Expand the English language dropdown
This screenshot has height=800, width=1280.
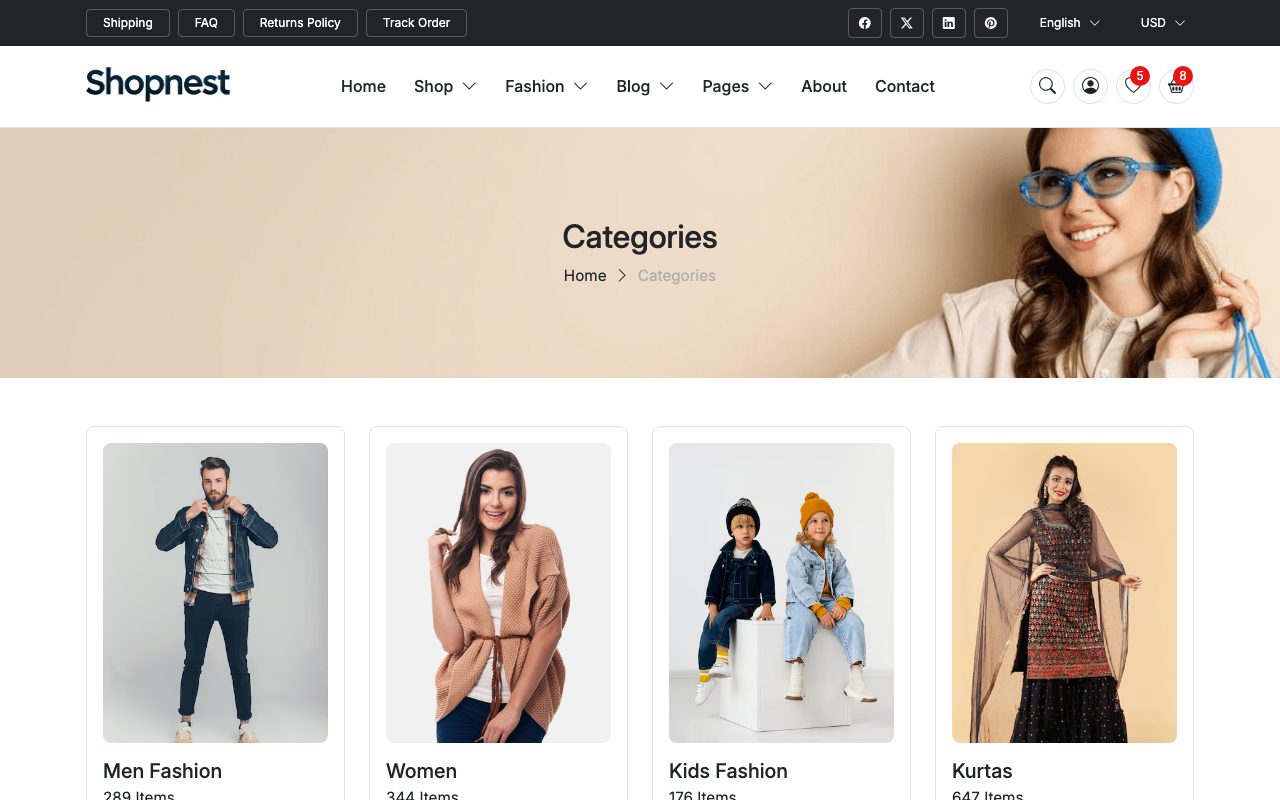click(x=1069, y=23)
